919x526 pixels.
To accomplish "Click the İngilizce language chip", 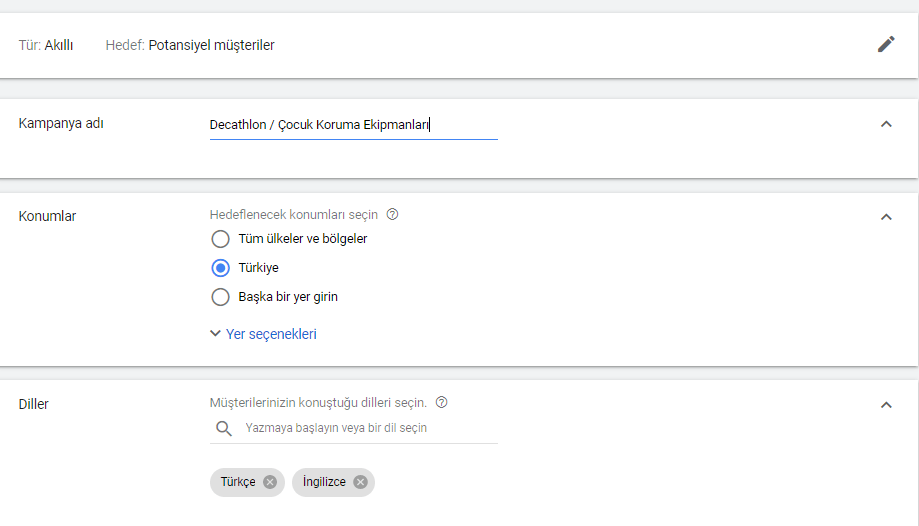I will (x=324, y=482).
